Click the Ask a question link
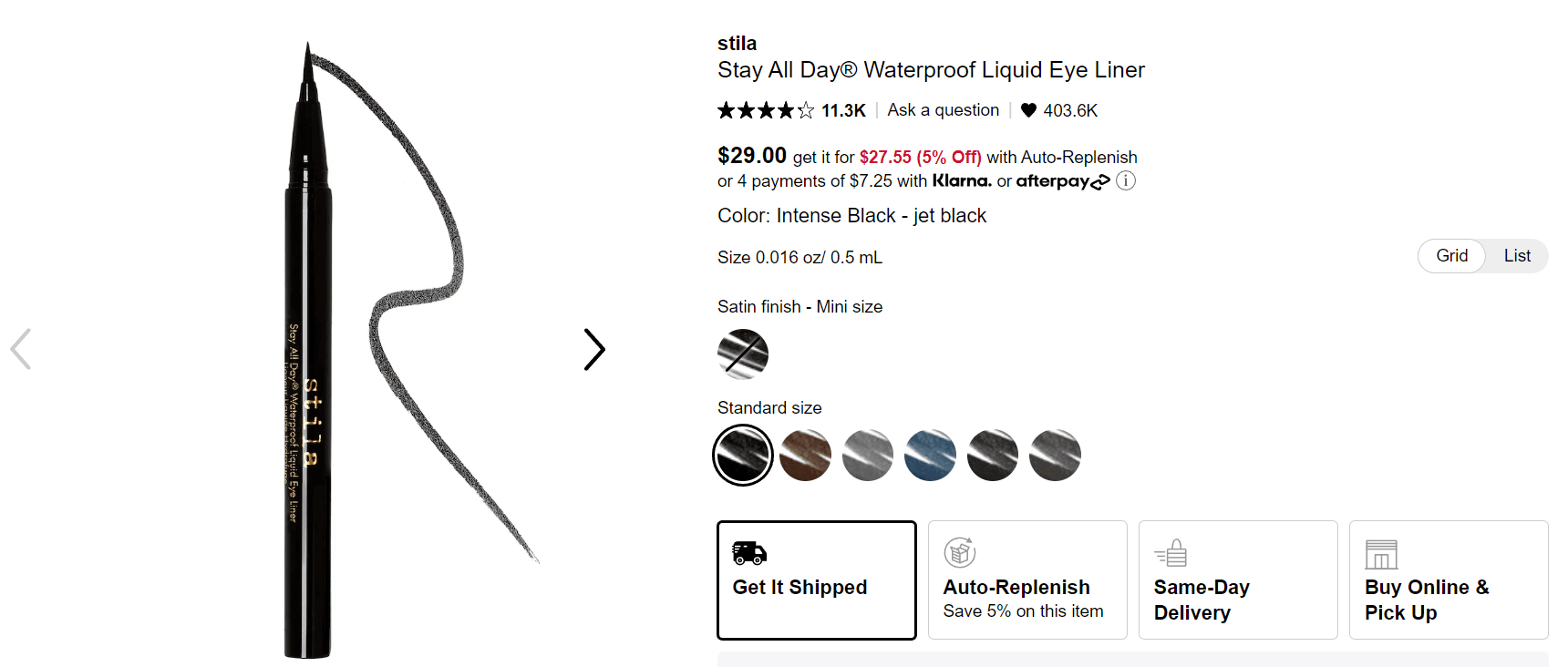 point(943,110)
